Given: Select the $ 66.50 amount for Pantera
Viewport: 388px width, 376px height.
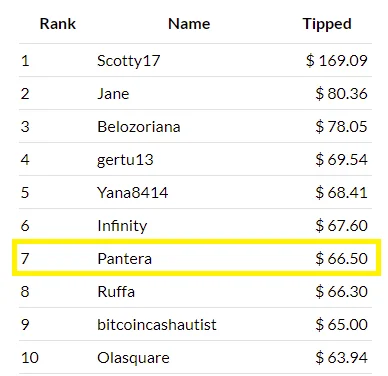Looking at the screenshot, I should (x=341, y=259).
